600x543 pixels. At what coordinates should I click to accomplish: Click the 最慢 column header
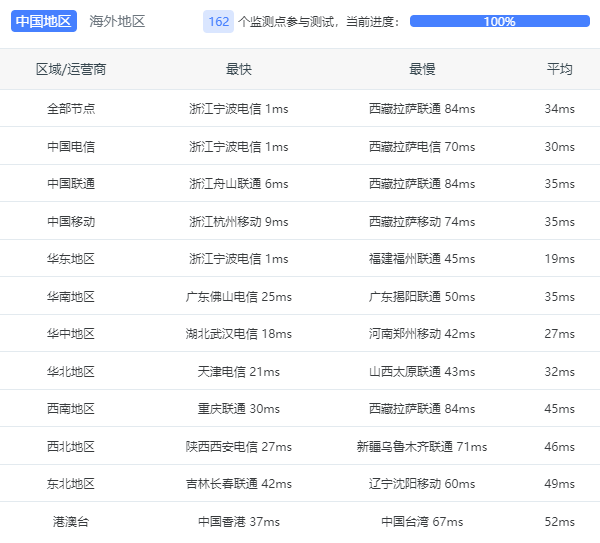[422, 69]
